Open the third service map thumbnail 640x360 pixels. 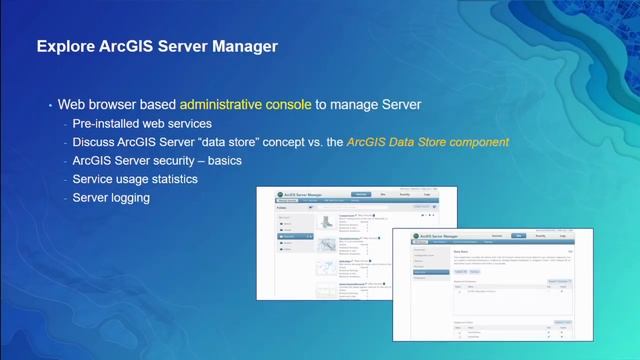pyautogui.click(x=327, y=268)
